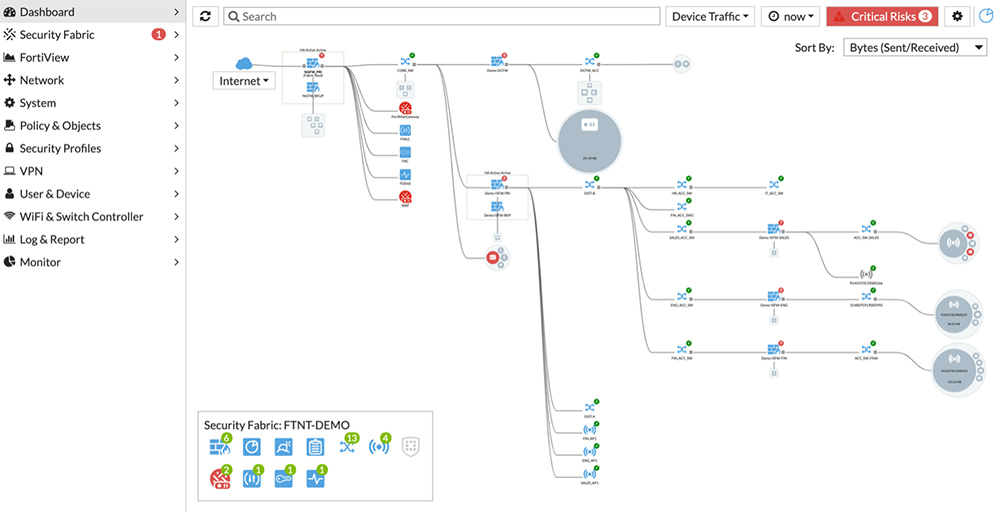Screen dimensions: 1000x514
Task: Select the CORE_SW switch node
Action: [406, 63]
